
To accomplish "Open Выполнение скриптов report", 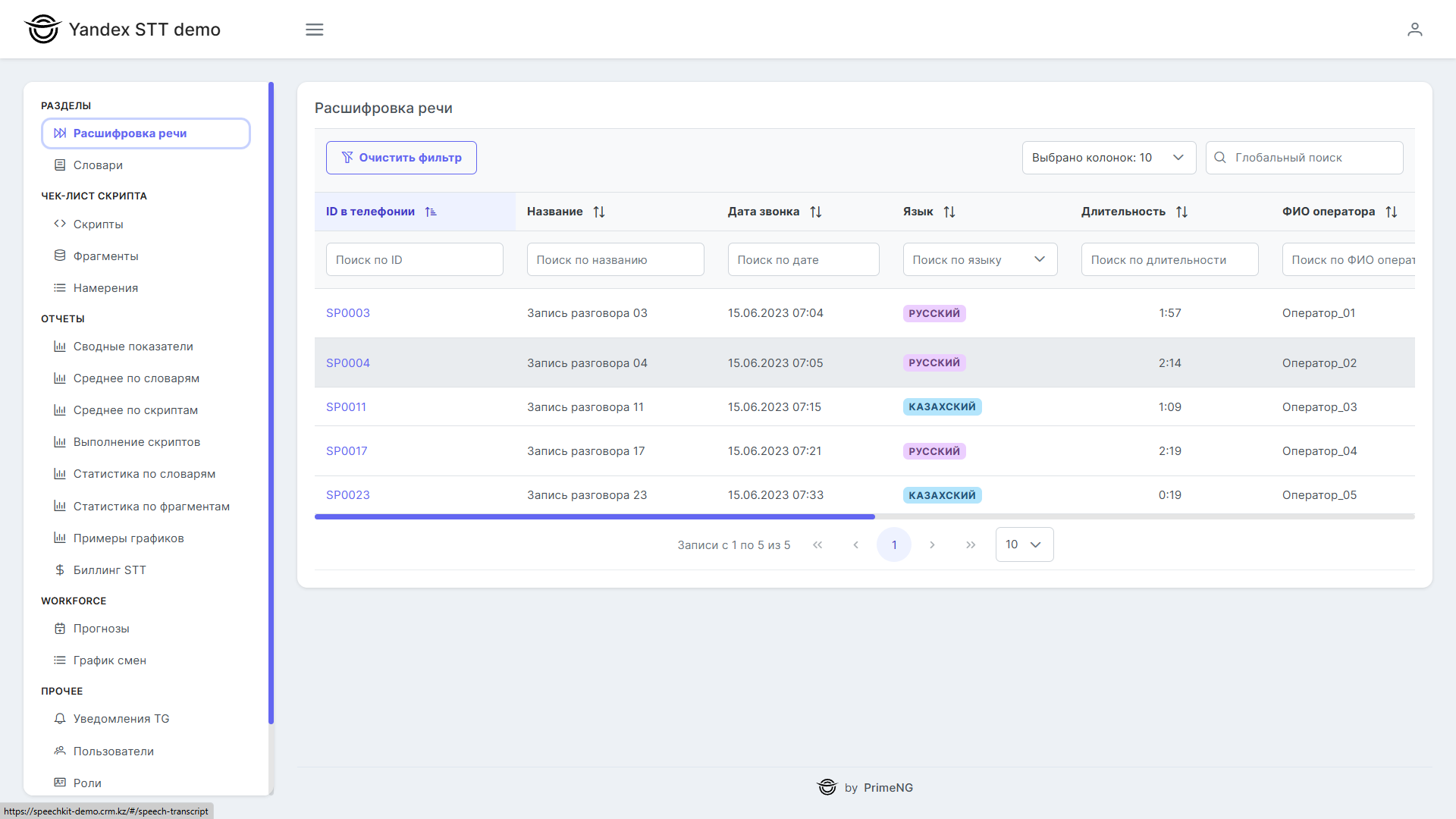I will [146, 442].
